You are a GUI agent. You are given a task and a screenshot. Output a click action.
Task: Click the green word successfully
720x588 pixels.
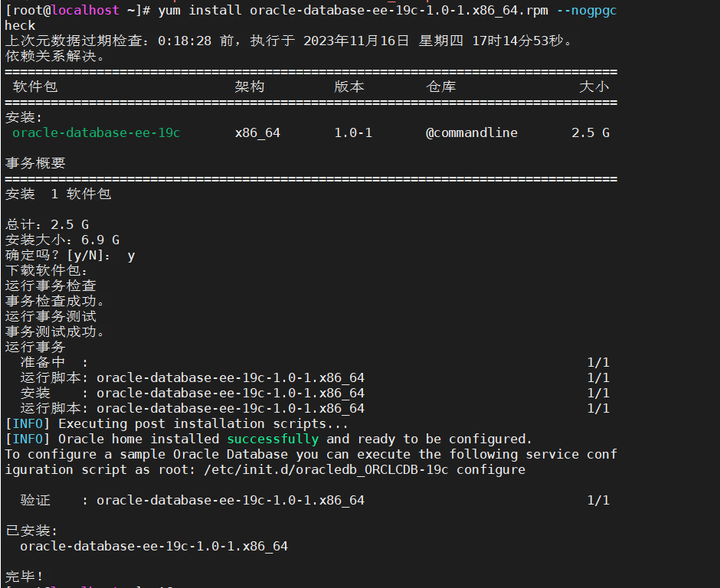point(273,439)
